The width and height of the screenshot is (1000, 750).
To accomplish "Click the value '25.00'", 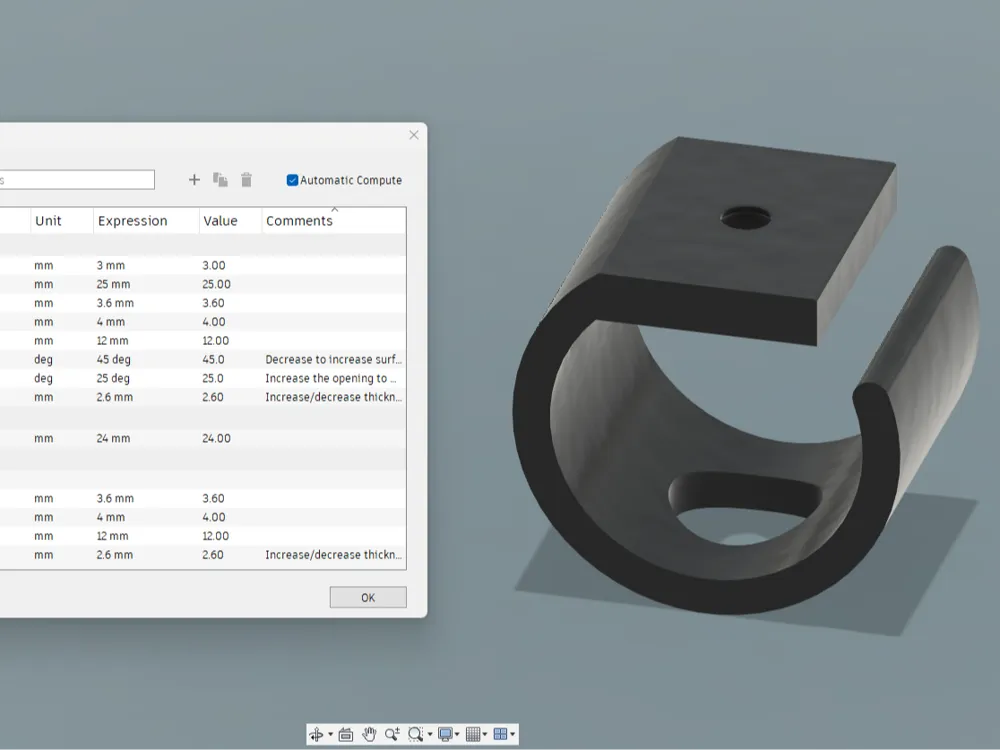I will (x=216, y=284).
